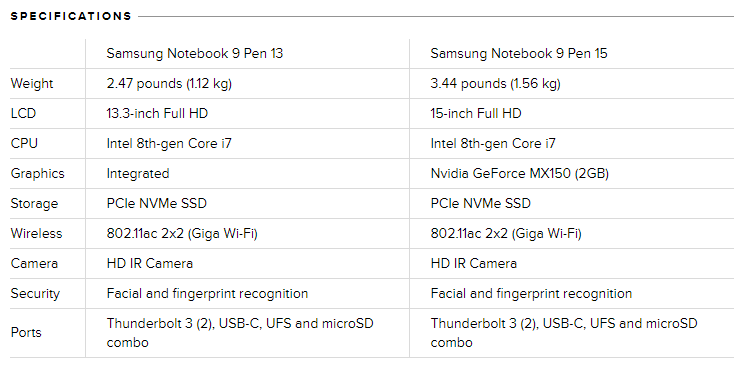Image resolution: width=739 pixels, height=366 pixels.
Task: Click the Graphics row label
Action: [37, 174]
